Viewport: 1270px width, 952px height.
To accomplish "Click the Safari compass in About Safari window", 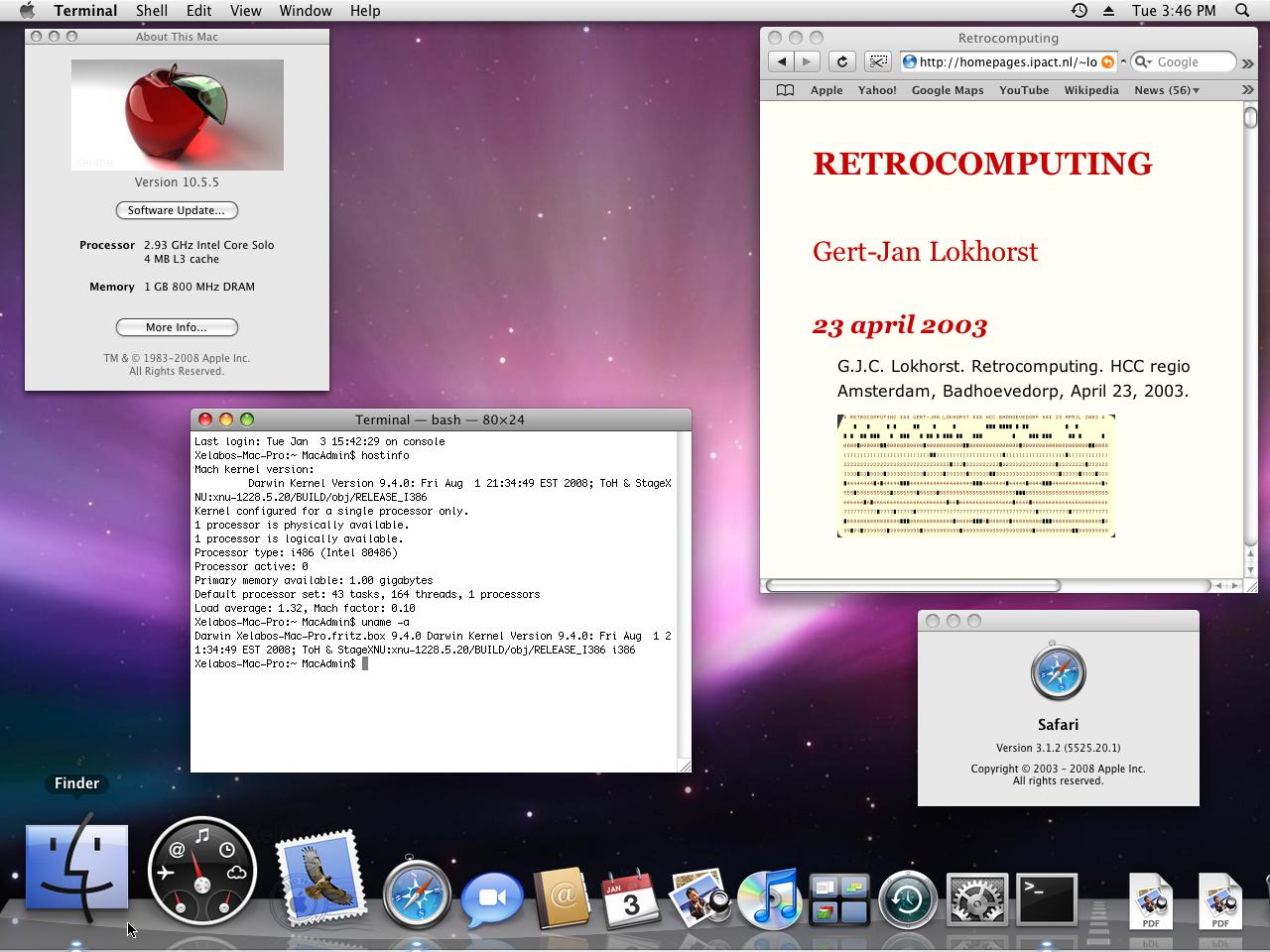I will click(1059, 671).
